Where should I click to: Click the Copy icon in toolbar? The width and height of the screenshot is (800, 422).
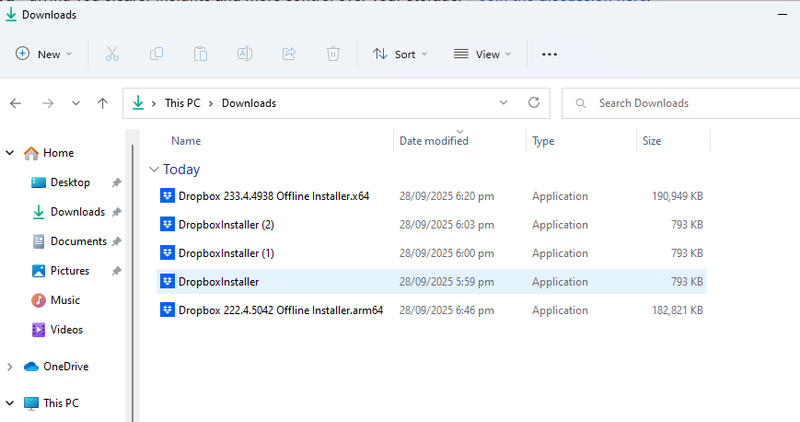click(156, 54)
